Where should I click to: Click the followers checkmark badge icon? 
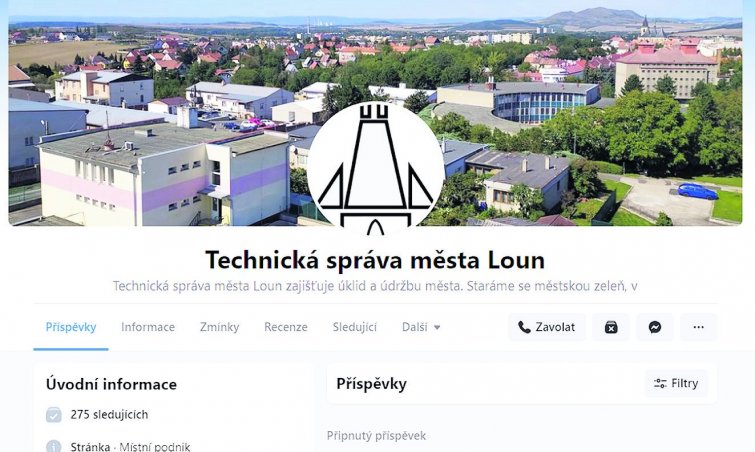[x=53, y=414]
